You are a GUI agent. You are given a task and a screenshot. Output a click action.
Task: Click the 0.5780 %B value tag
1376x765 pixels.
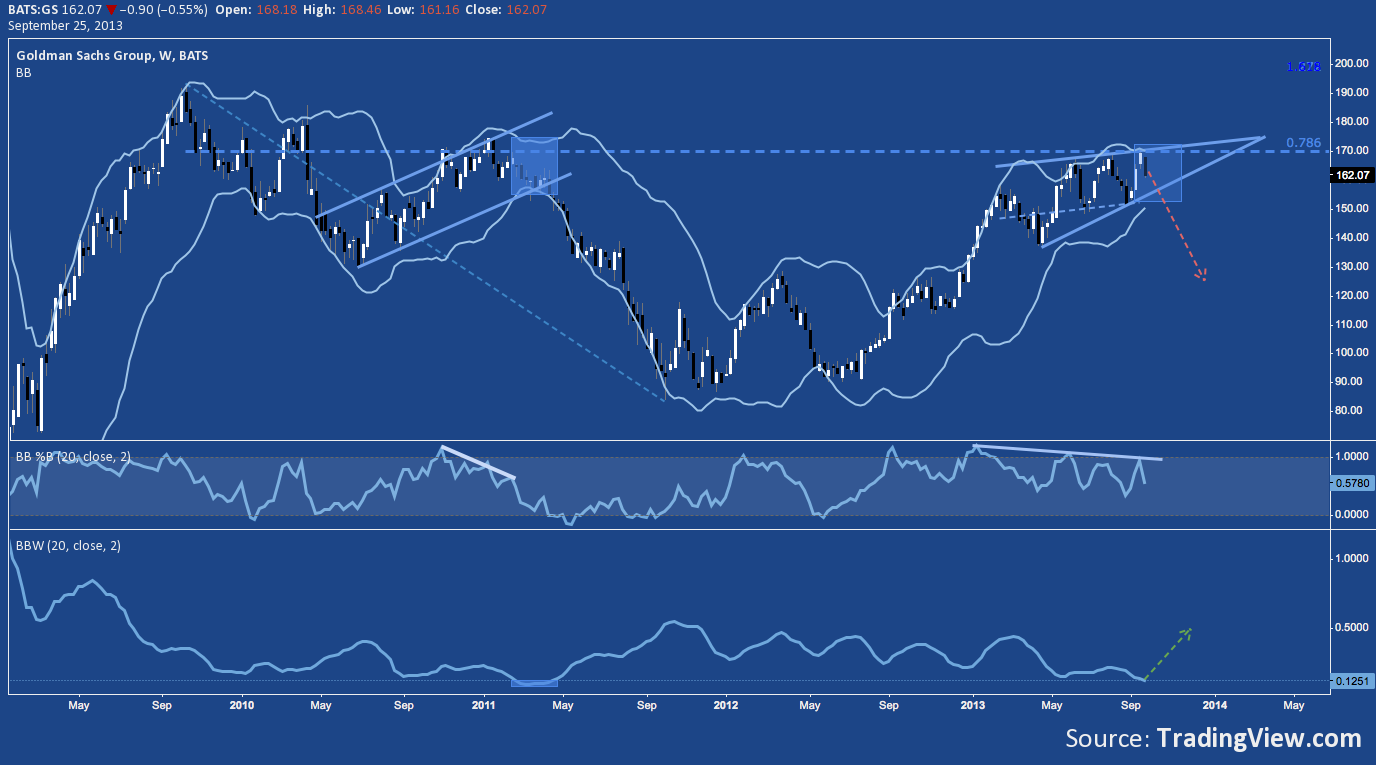pos(1351,484)
